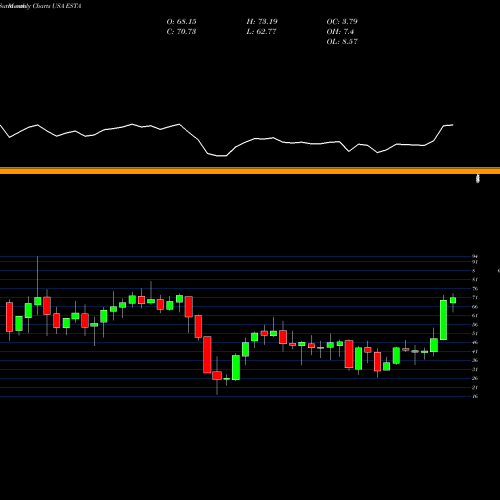Click the 'OL: 8.57' reading
Screen dimensions: 500x500
tap(342, 42)
